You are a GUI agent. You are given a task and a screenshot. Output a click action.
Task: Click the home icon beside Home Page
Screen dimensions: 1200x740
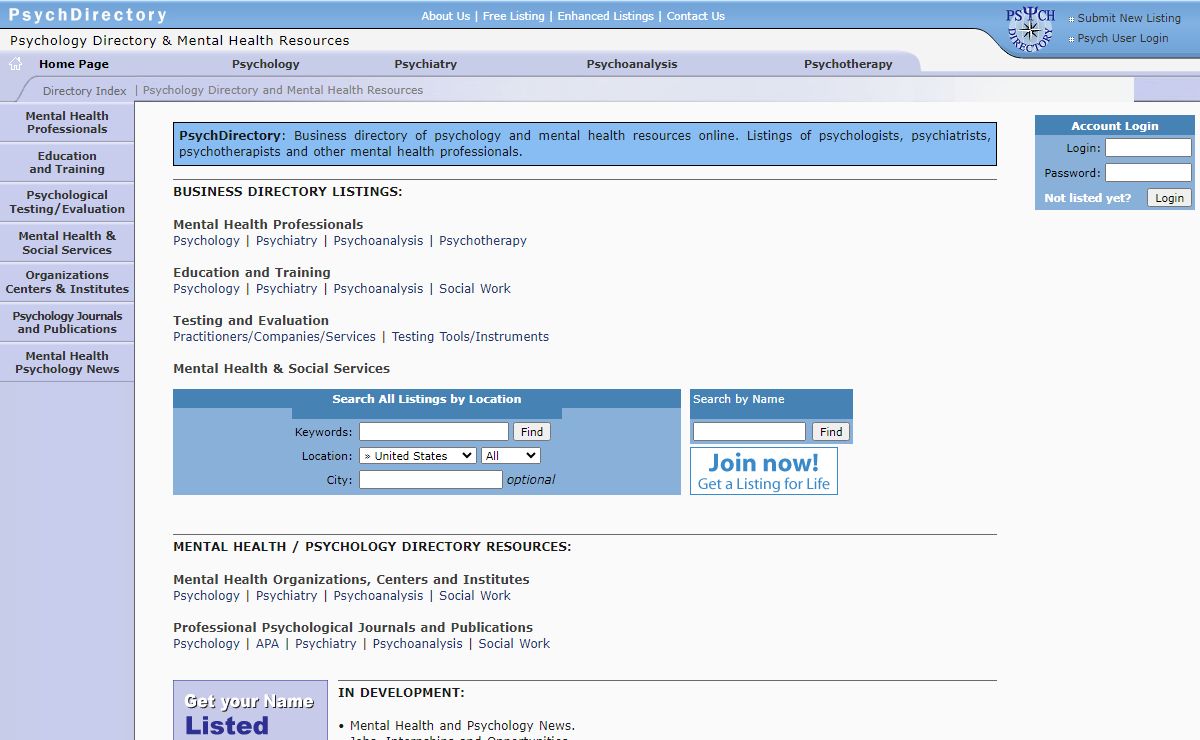tap(15, 64)
